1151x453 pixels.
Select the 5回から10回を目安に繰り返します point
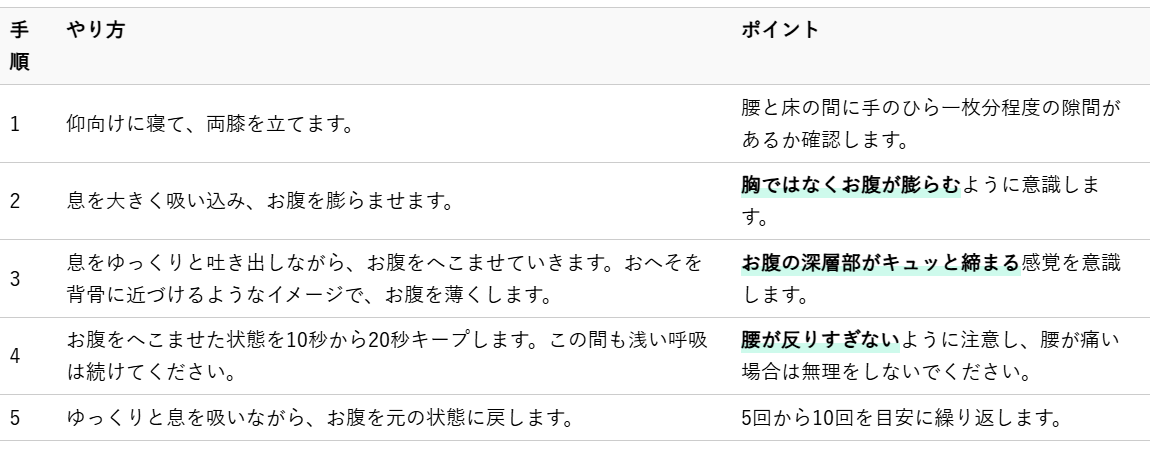[902, 418]
